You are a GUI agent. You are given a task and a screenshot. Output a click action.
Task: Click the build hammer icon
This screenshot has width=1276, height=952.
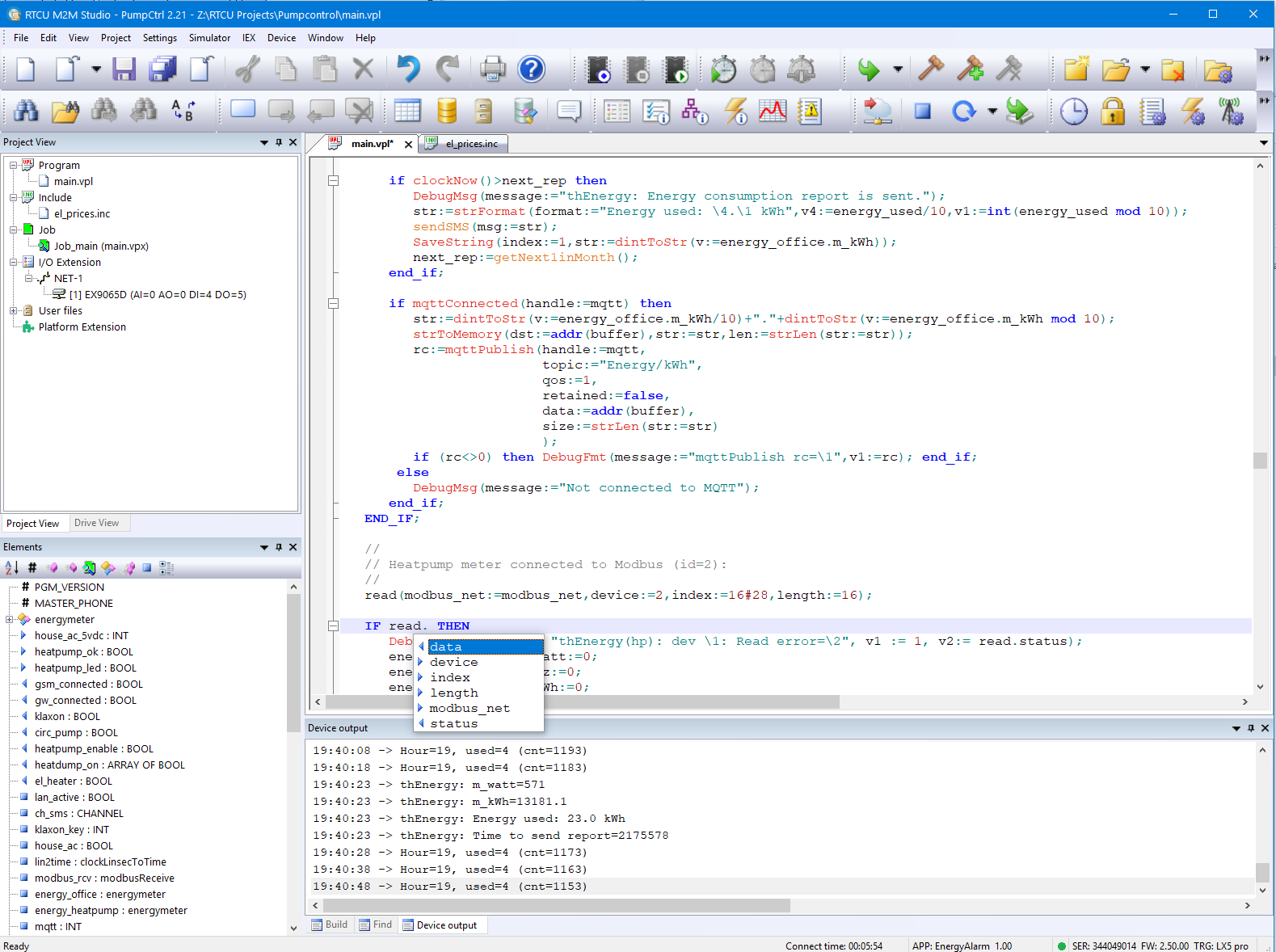(931, 70)
